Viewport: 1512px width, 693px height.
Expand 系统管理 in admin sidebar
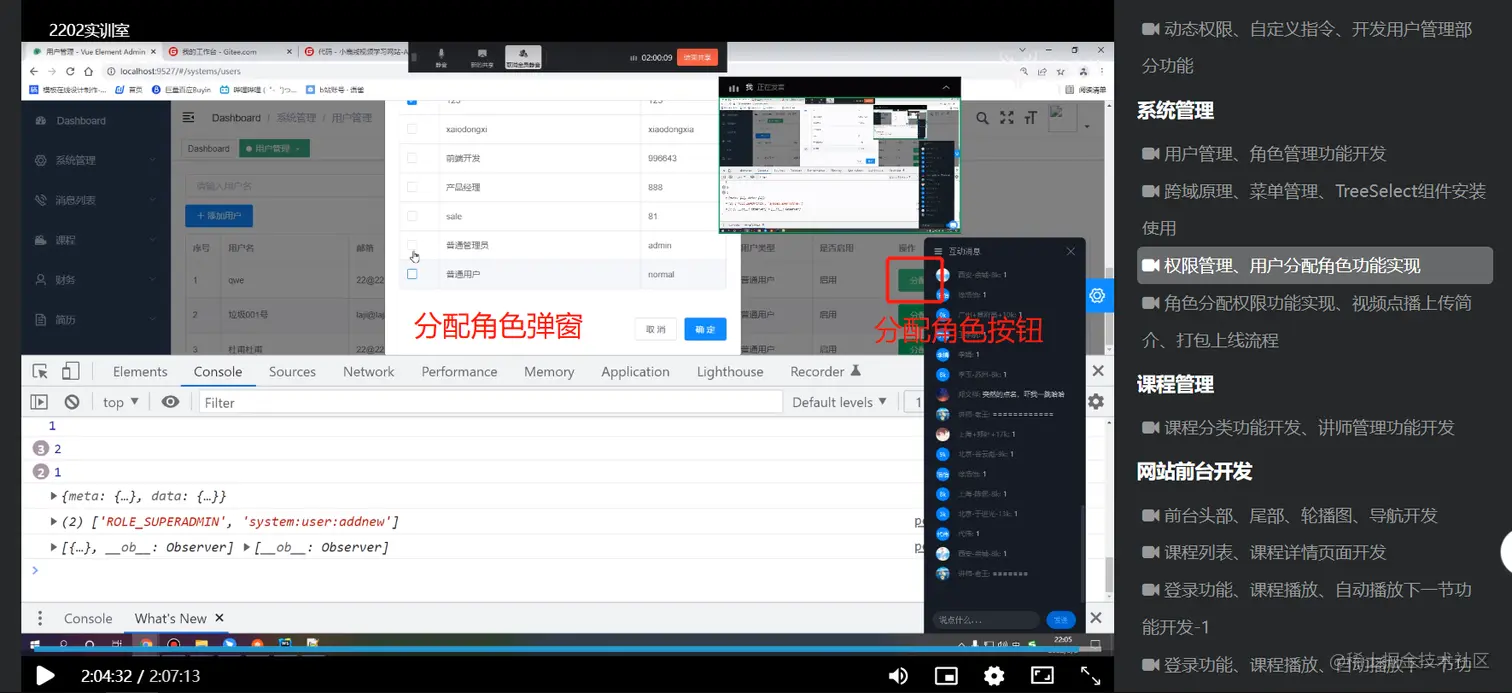(x=96, y=160)
